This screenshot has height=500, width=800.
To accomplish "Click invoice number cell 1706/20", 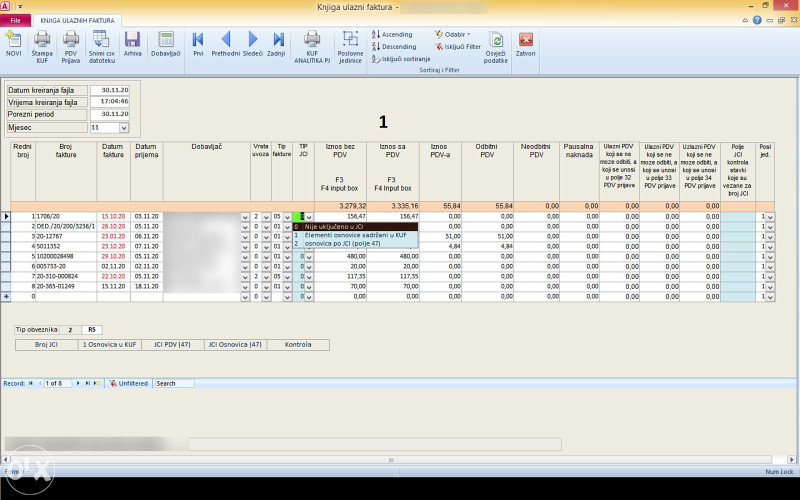I will (x=66, y=217).
